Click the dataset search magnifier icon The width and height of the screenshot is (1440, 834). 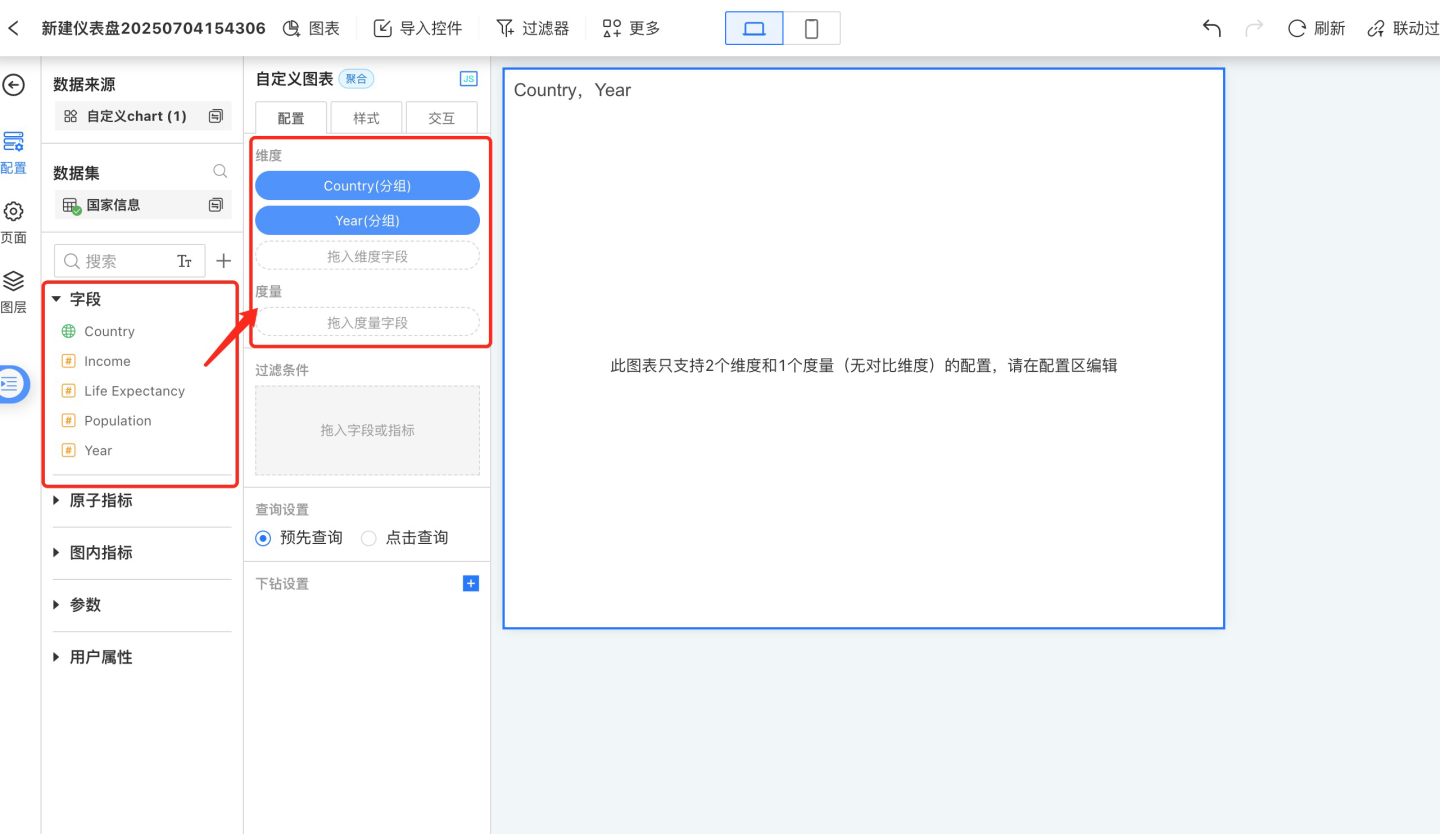pyautogui.click(x=220, y=172)
